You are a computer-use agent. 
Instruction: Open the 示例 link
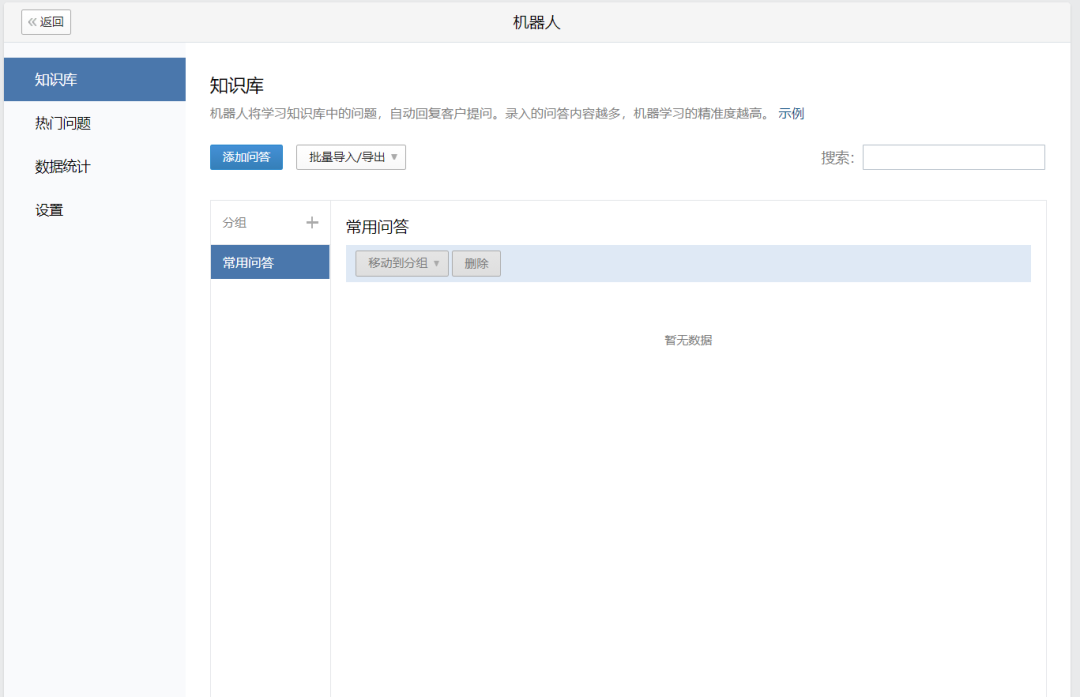coord(791,114)
